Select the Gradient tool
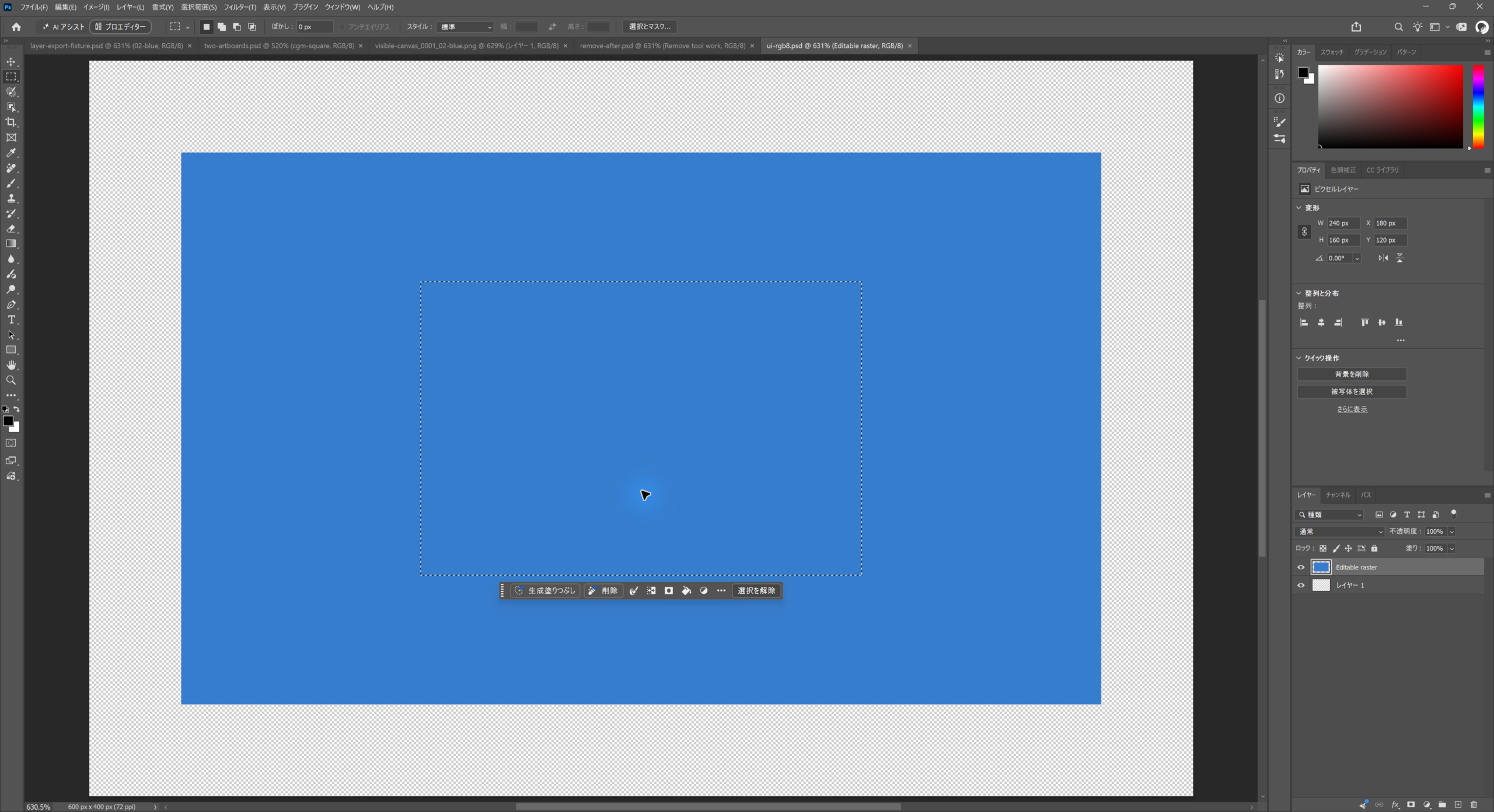 click(x=11, y=244)
